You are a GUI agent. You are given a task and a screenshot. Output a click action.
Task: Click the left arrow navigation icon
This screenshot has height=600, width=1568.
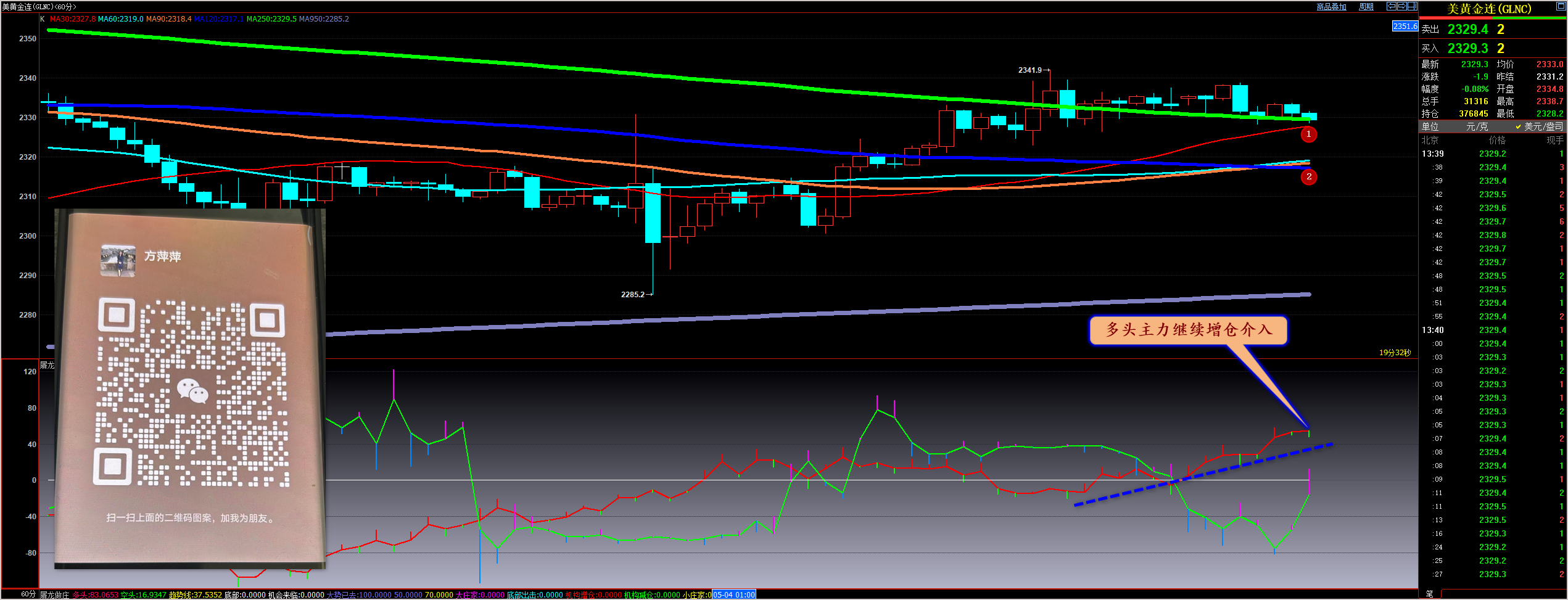1392,7
